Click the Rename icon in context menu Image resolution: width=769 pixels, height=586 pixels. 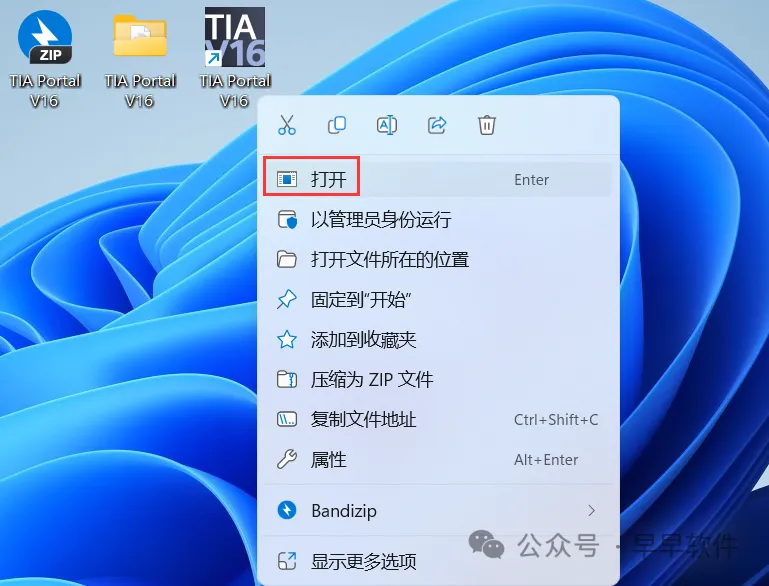387,125
